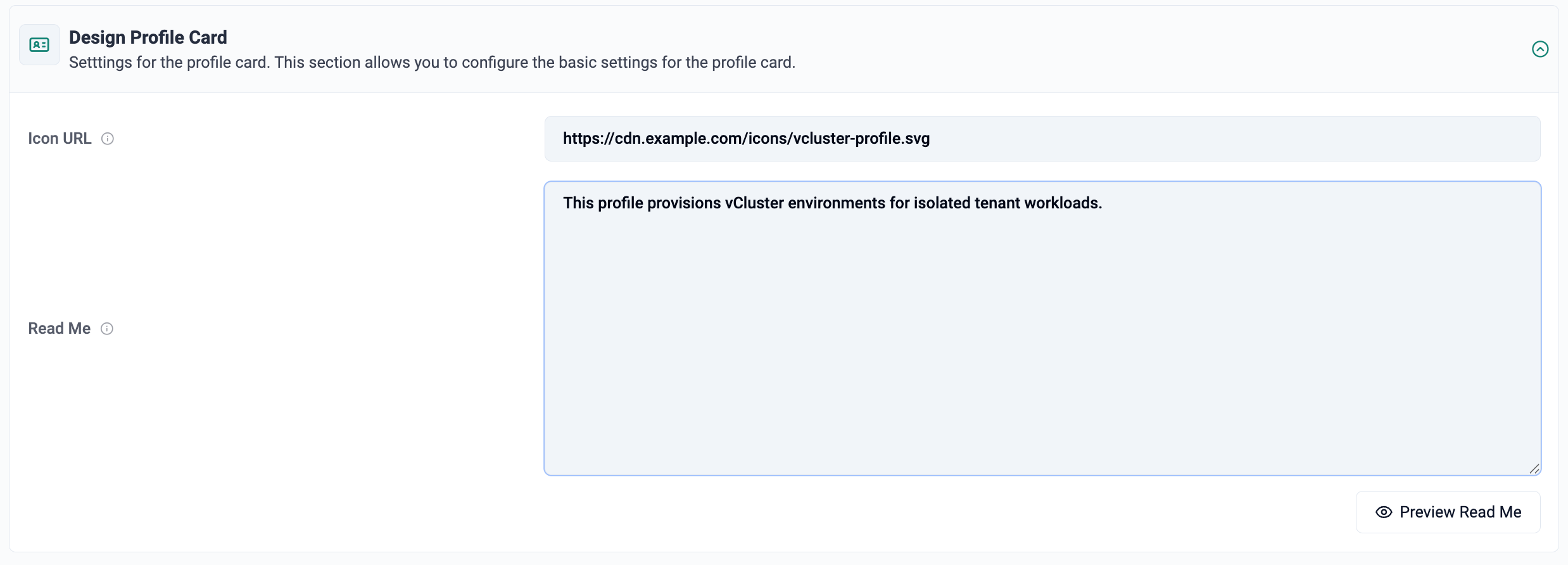The height and width of the screenshot is (565, 1568).
Task: Click the word vCluster in Read Me text
Action: [754, 203]
